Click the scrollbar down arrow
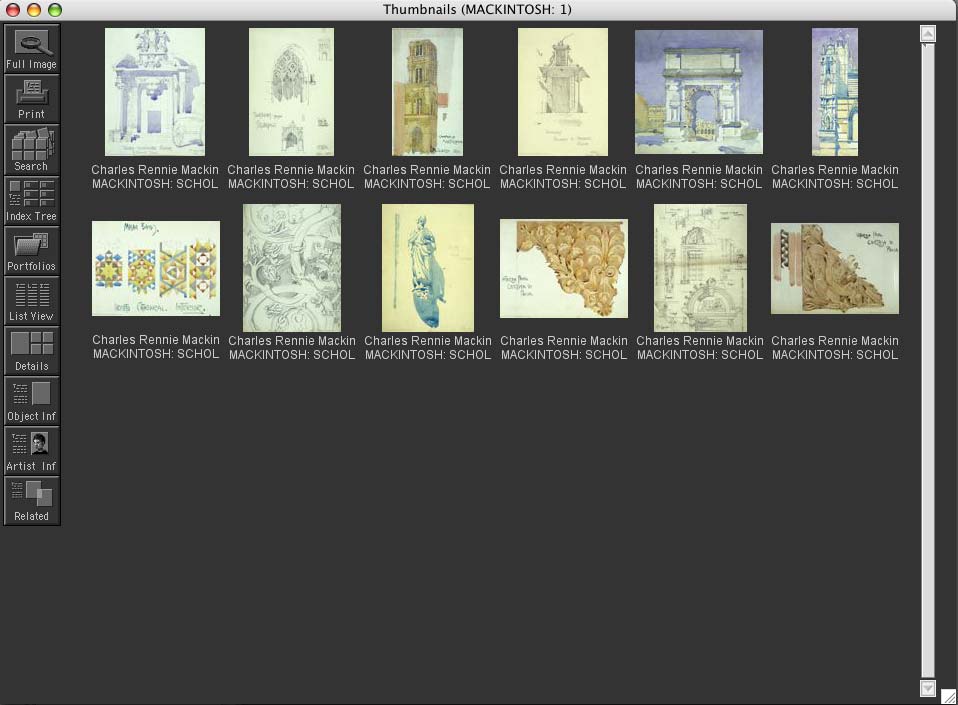The image size is (958, 705). [x=928, y=688]
